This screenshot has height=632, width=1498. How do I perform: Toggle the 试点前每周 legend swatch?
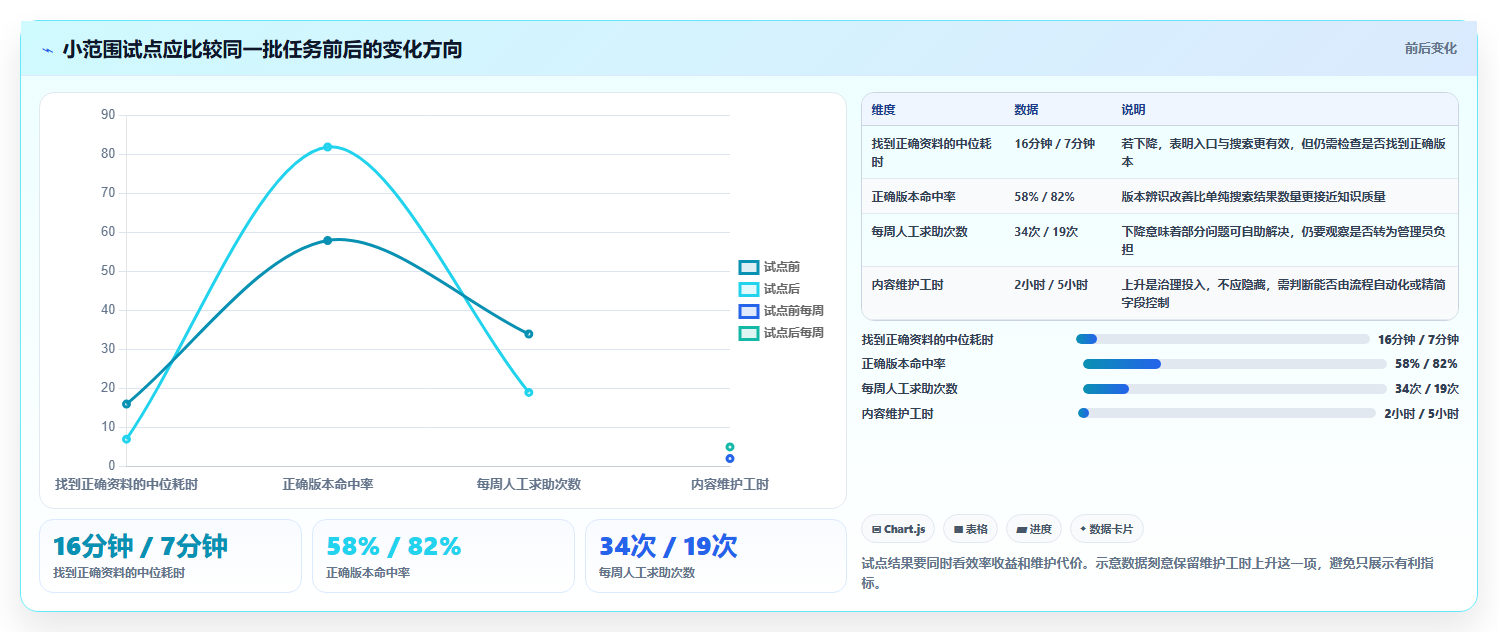(749, 311)
